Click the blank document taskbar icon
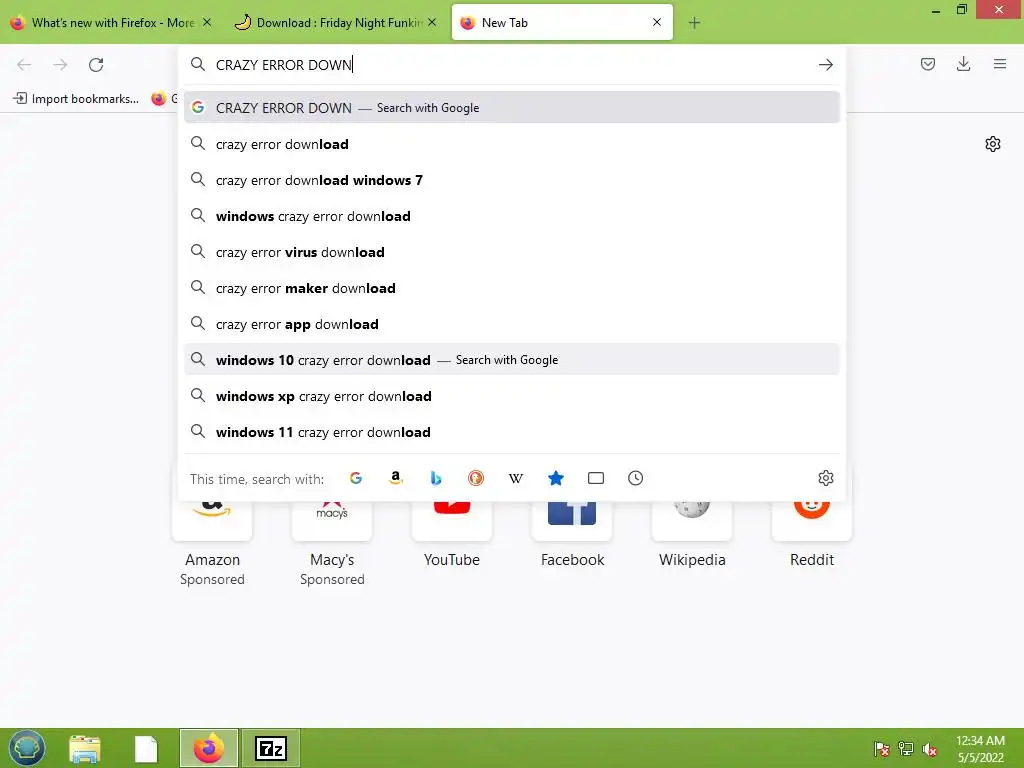Screen dimensions: 1024x768 click(x=146, y=748)
